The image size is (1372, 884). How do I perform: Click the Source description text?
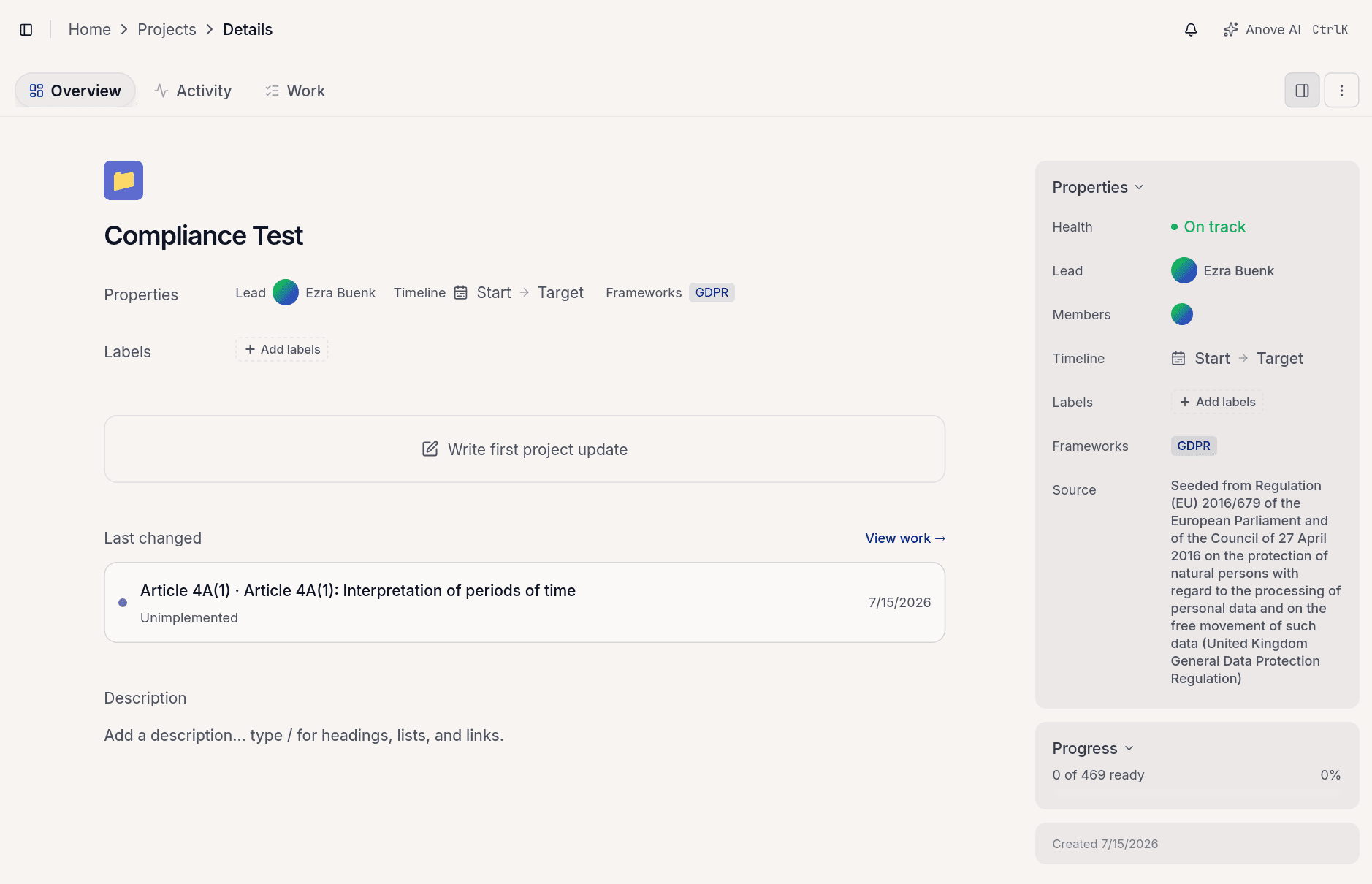tap(1256, 582)
